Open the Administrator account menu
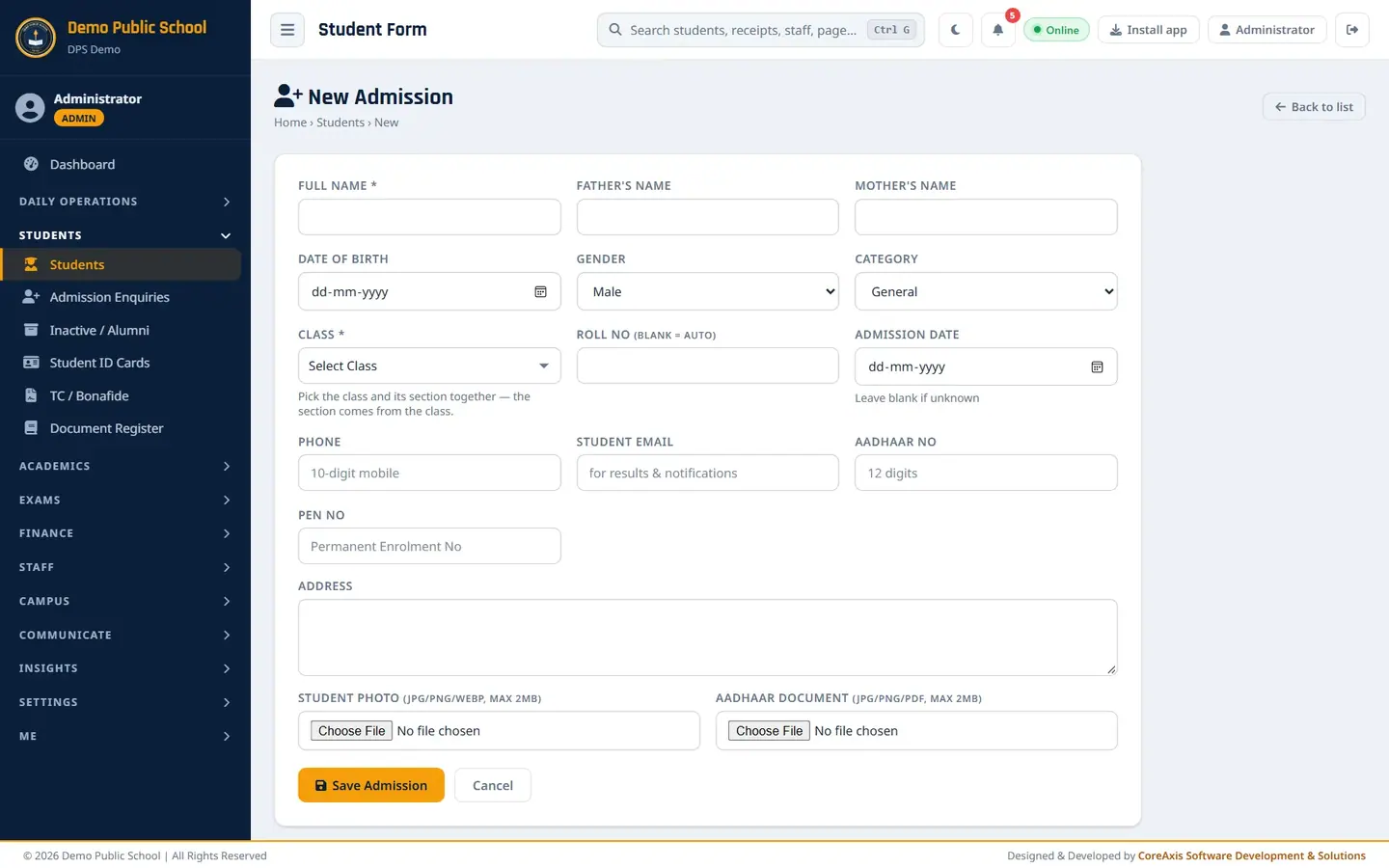1389x868 pixels. (x=1266, y=30)
